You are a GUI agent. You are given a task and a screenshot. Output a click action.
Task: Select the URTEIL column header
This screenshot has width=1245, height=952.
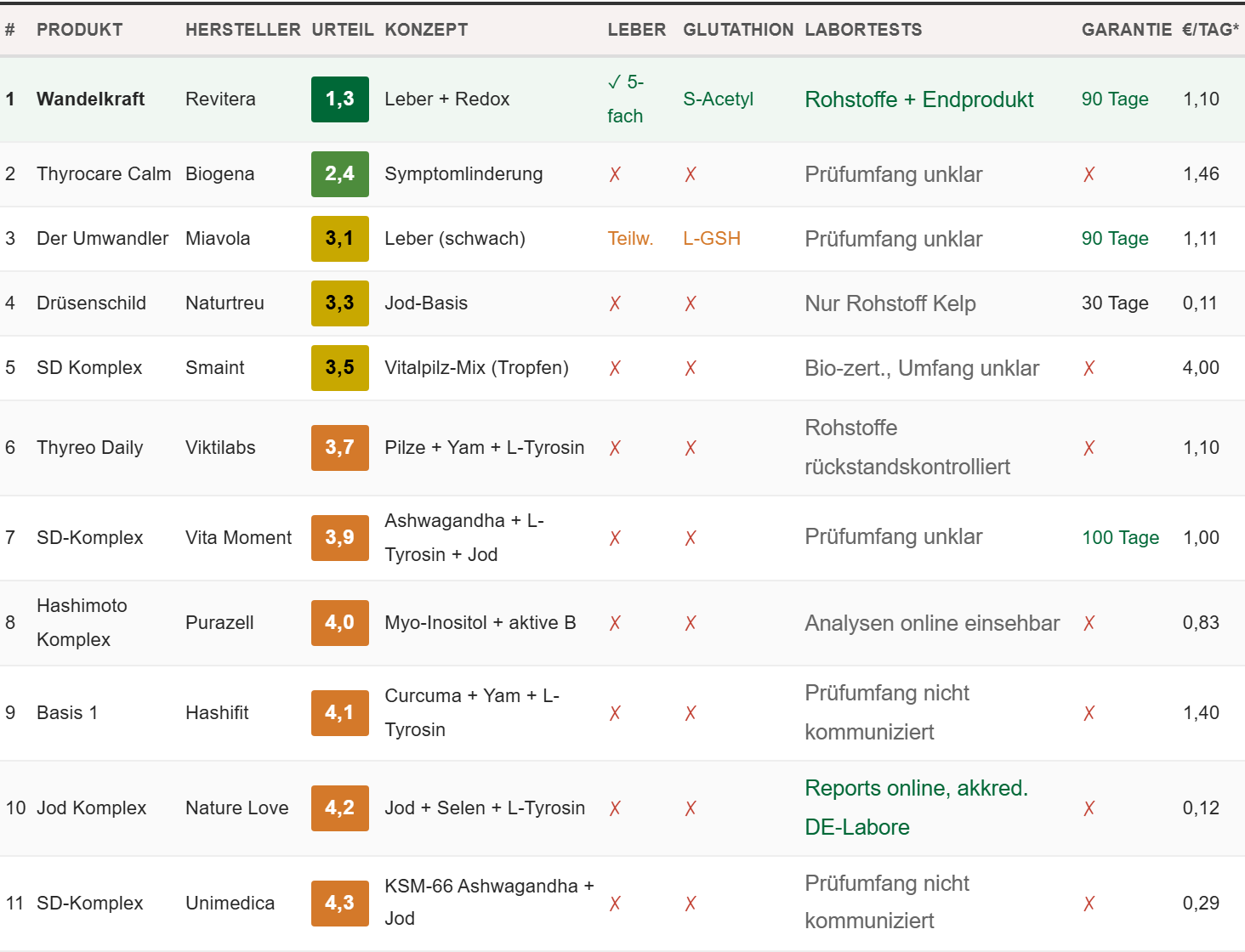(343, 30)
